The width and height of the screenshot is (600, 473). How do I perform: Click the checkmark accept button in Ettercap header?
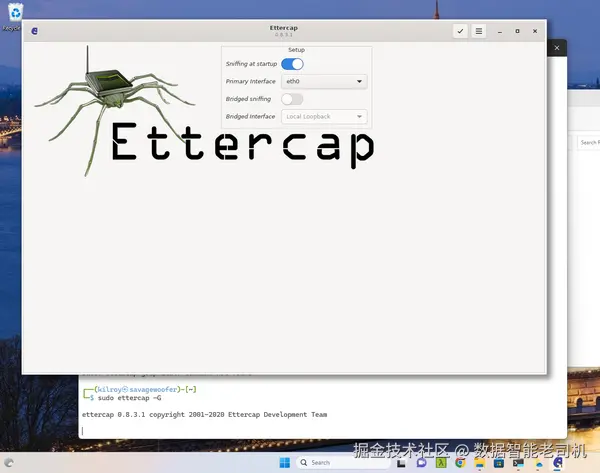coord(460,31)
